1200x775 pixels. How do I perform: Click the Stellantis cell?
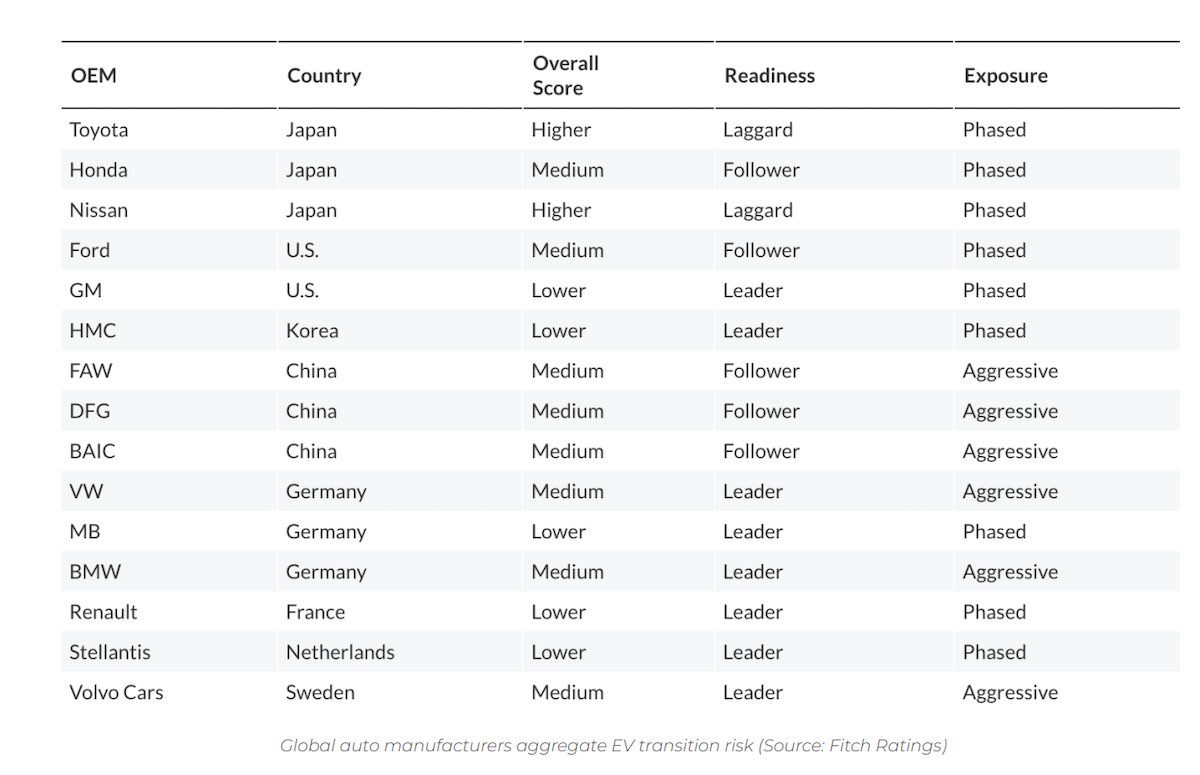coord(110,652)
